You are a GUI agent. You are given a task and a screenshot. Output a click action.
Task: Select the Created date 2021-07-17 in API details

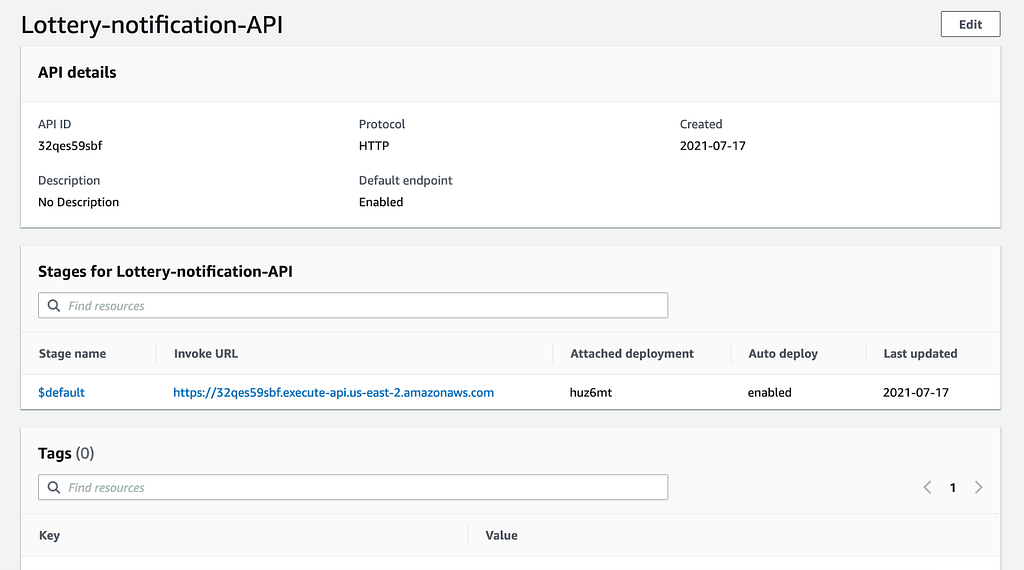point(712,146)
